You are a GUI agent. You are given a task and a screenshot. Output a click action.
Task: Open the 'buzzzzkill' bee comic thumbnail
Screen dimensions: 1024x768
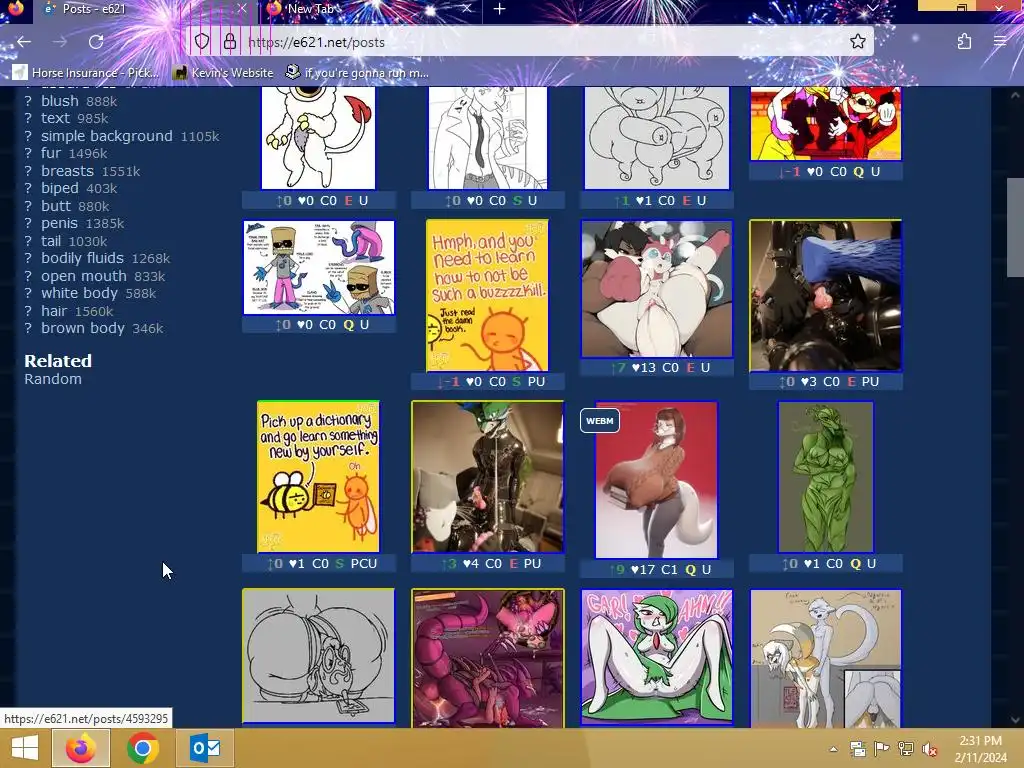click(487, 295)
